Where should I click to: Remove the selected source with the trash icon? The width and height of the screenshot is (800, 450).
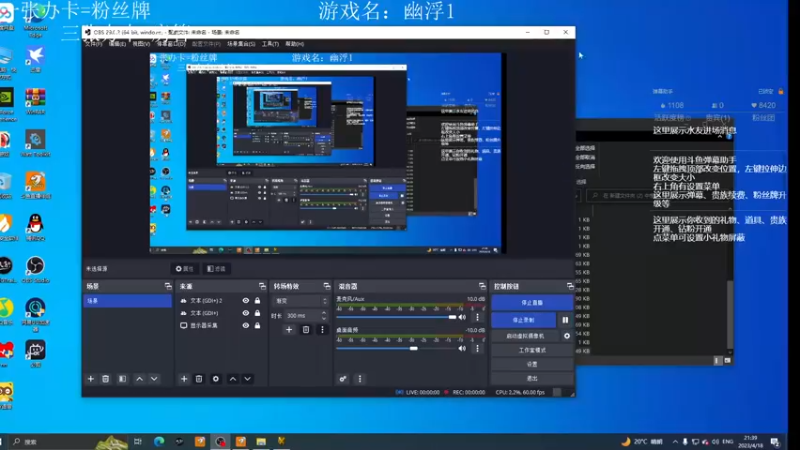coord(199,379)
